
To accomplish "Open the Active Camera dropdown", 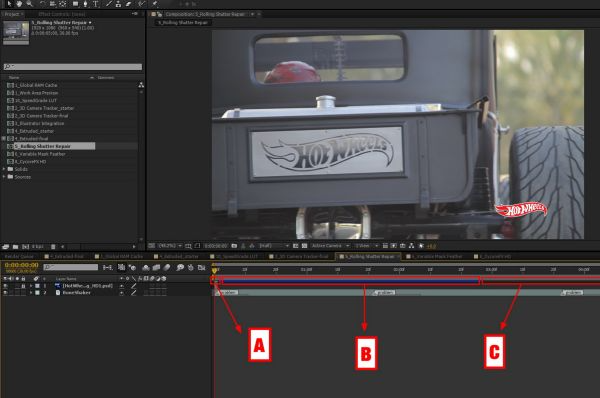I will click(331, 246).
